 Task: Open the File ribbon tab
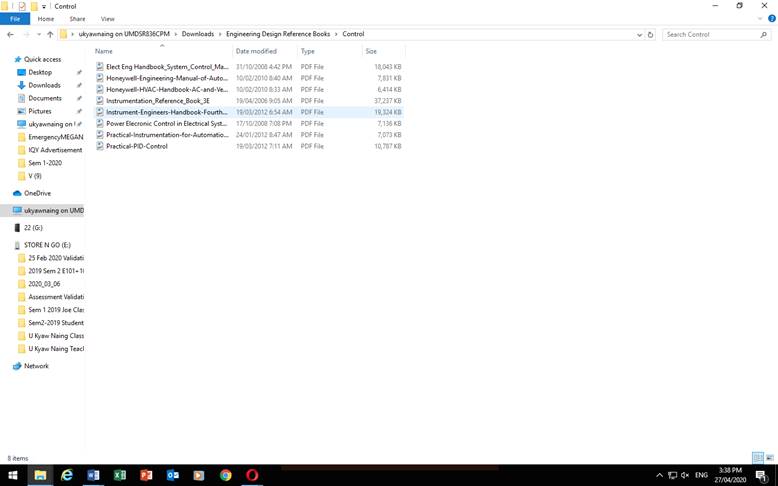[x=15, y=19]
